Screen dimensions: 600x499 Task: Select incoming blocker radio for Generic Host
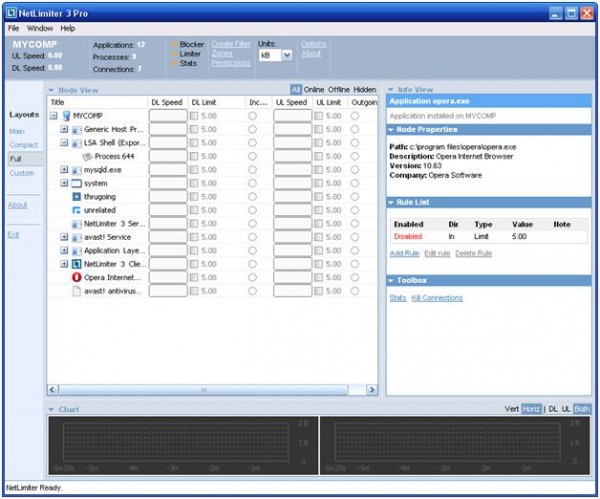pyautogui.click(x=253, y=129)
